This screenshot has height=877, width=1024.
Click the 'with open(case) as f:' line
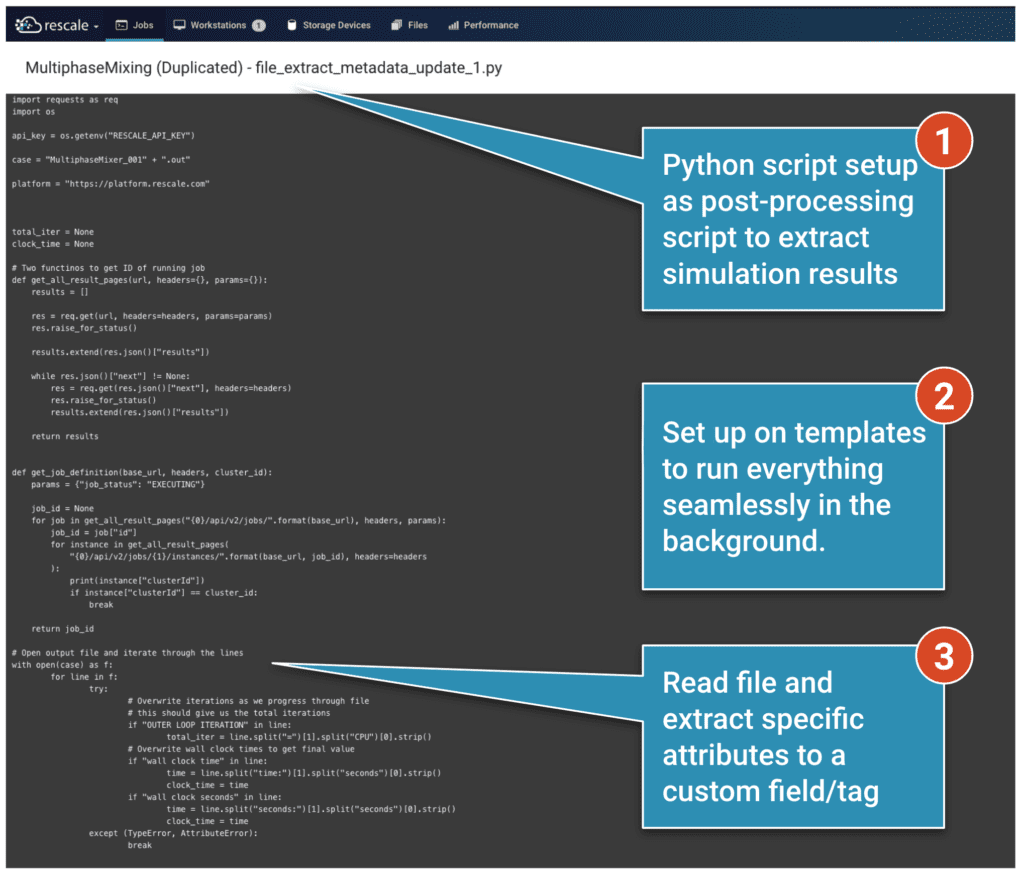[x=62, y=665]
